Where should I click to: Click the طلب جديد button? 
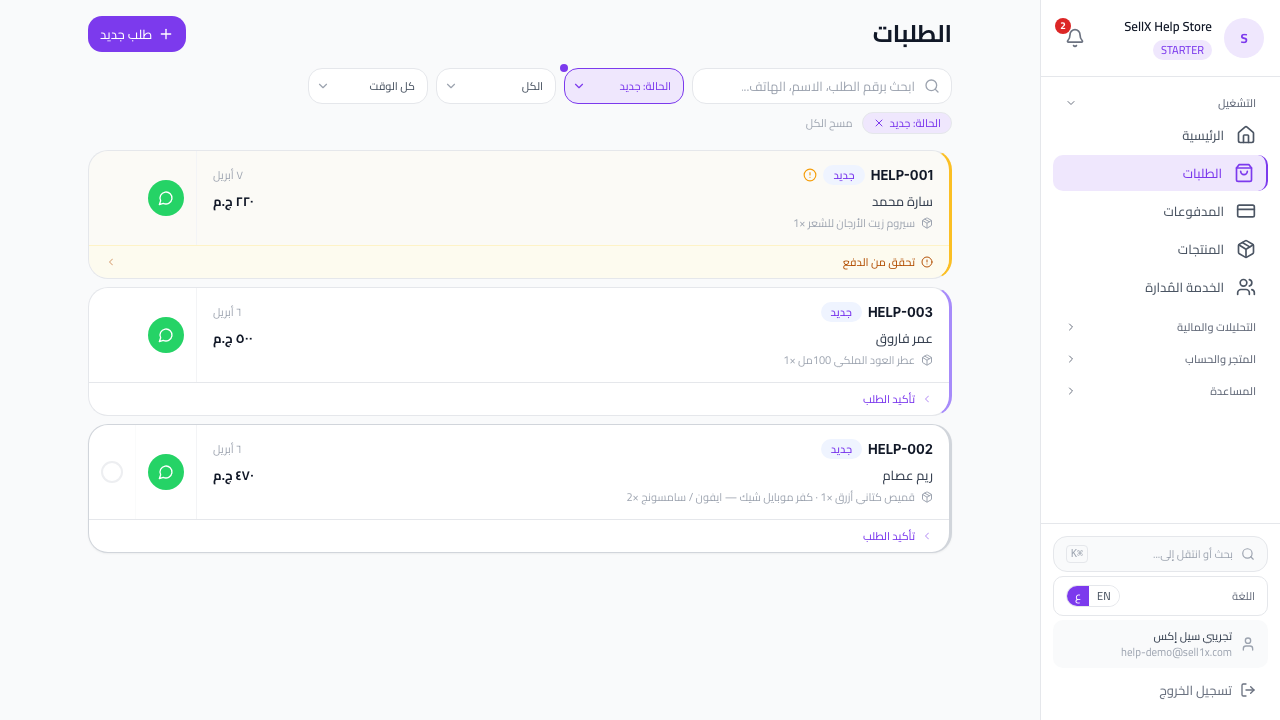click(x=137, y=34)
